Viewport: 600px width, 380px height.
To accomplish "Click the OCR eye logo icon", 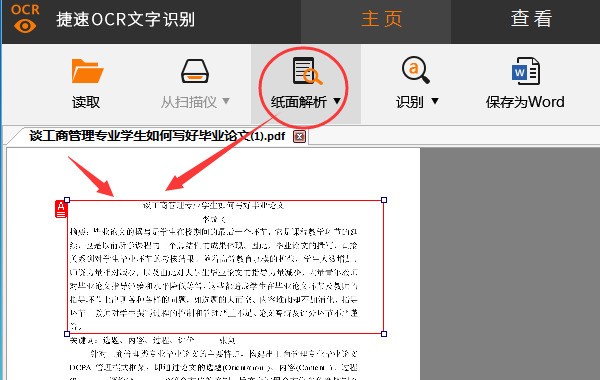I will [x=25, y=18].
